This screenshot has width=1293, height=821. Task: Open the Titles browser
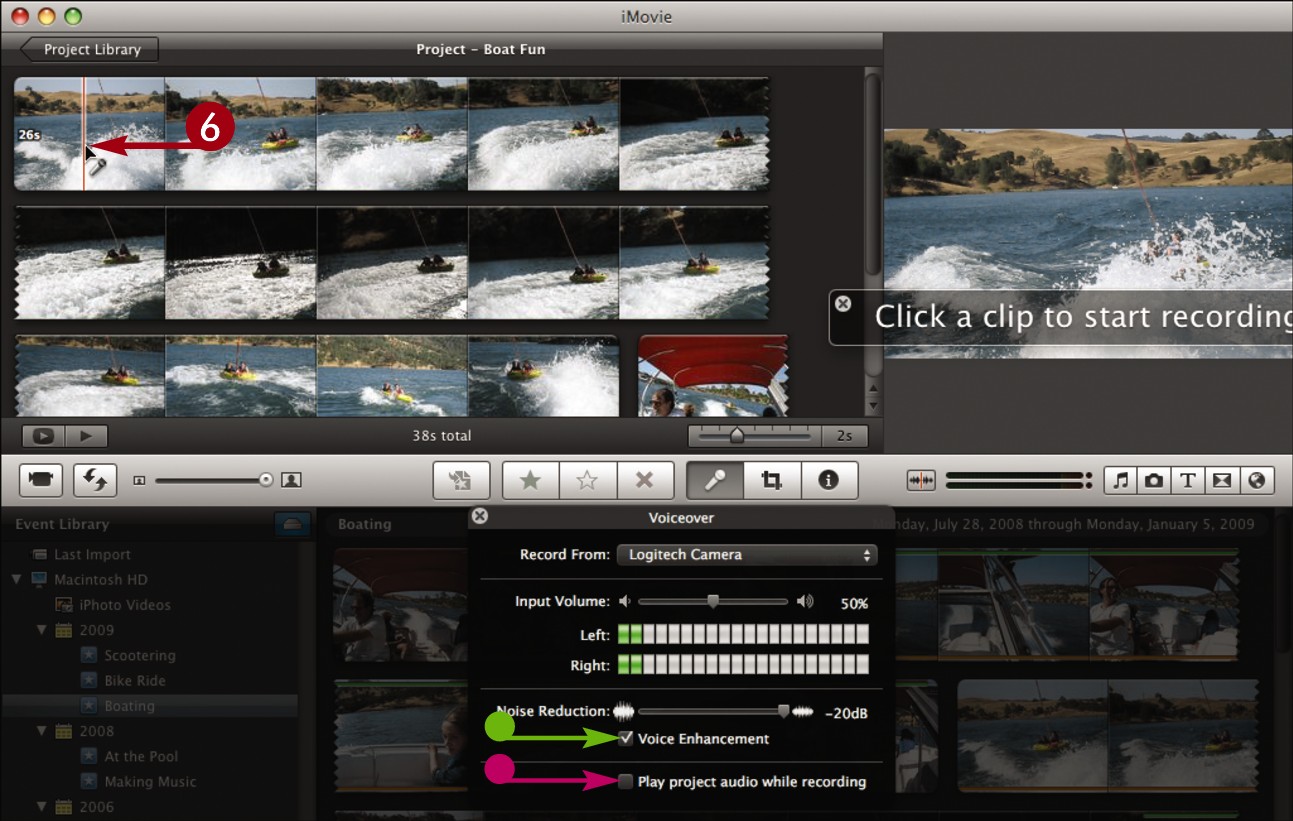[1188, 480]
